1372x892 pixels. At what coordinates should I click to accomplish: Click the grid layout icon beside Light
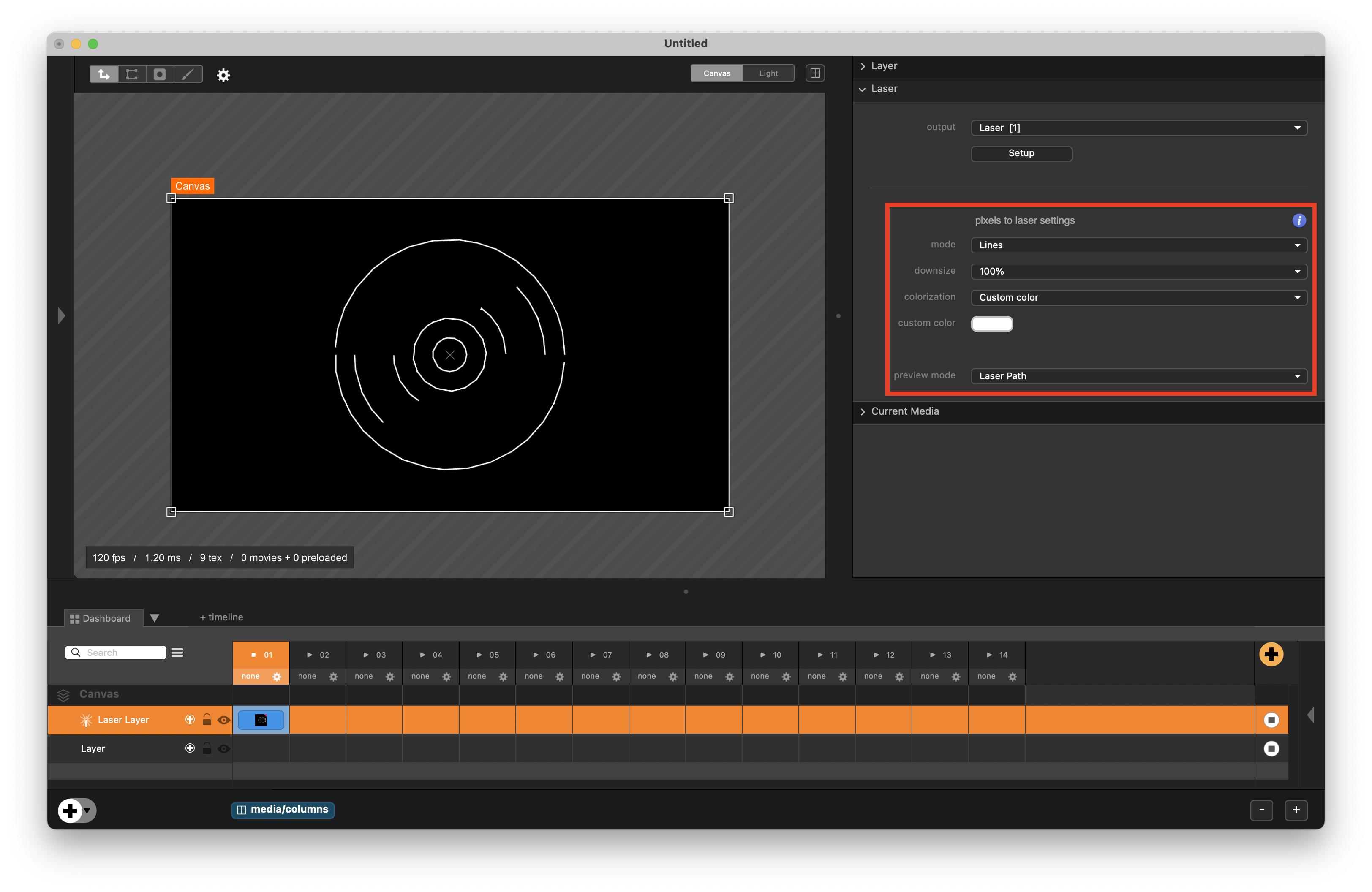814,73
